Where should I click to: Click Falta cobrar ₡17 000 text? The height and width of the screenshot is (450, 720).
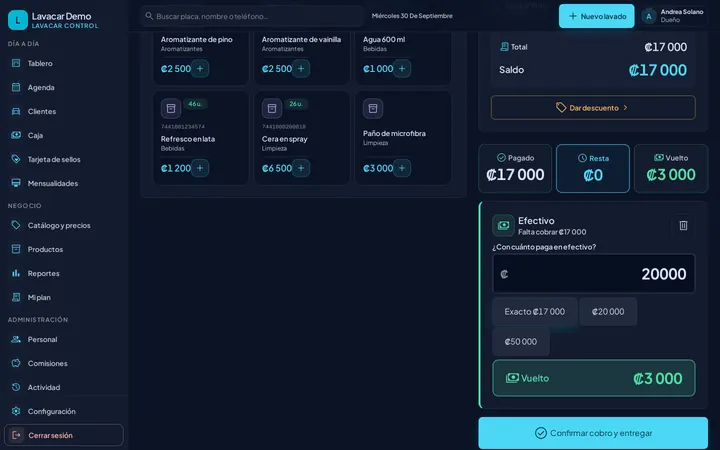(552, 232)
